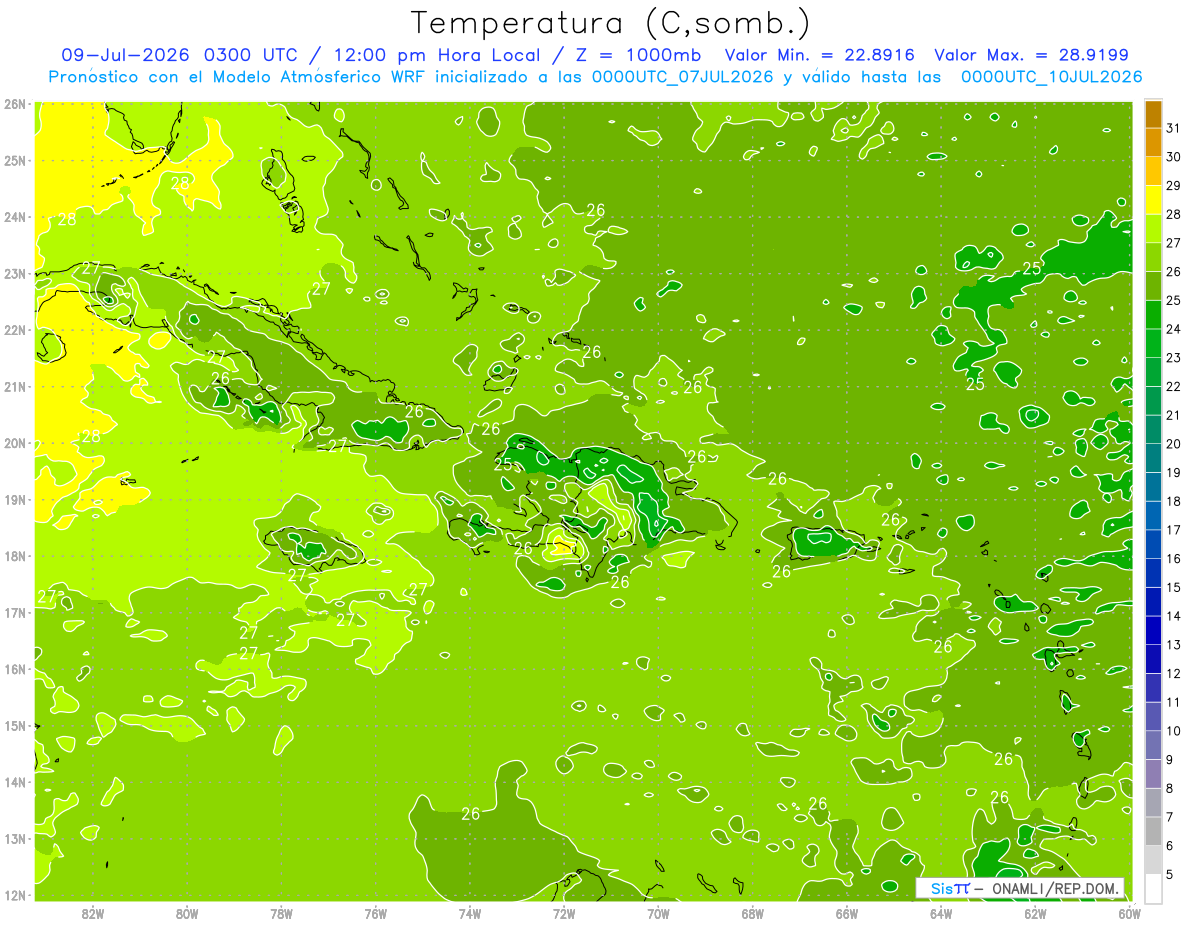Click the '70W' longitude axis label

click(x=658, y=913)
